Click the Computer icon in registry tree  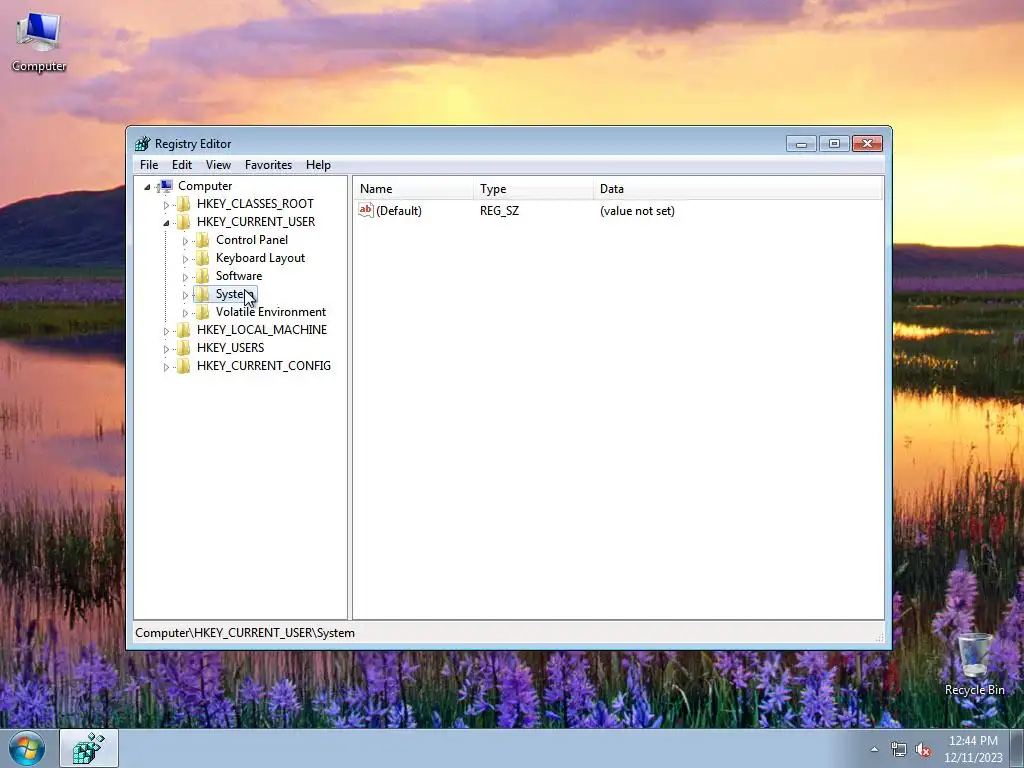pos(166,186)
